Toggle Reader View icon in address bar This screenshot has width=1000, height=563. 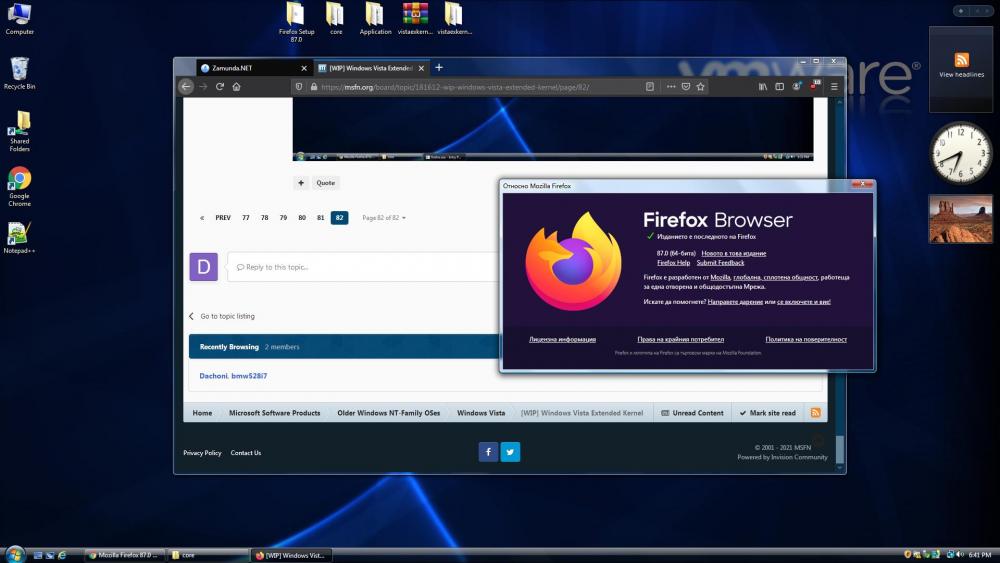650,87
